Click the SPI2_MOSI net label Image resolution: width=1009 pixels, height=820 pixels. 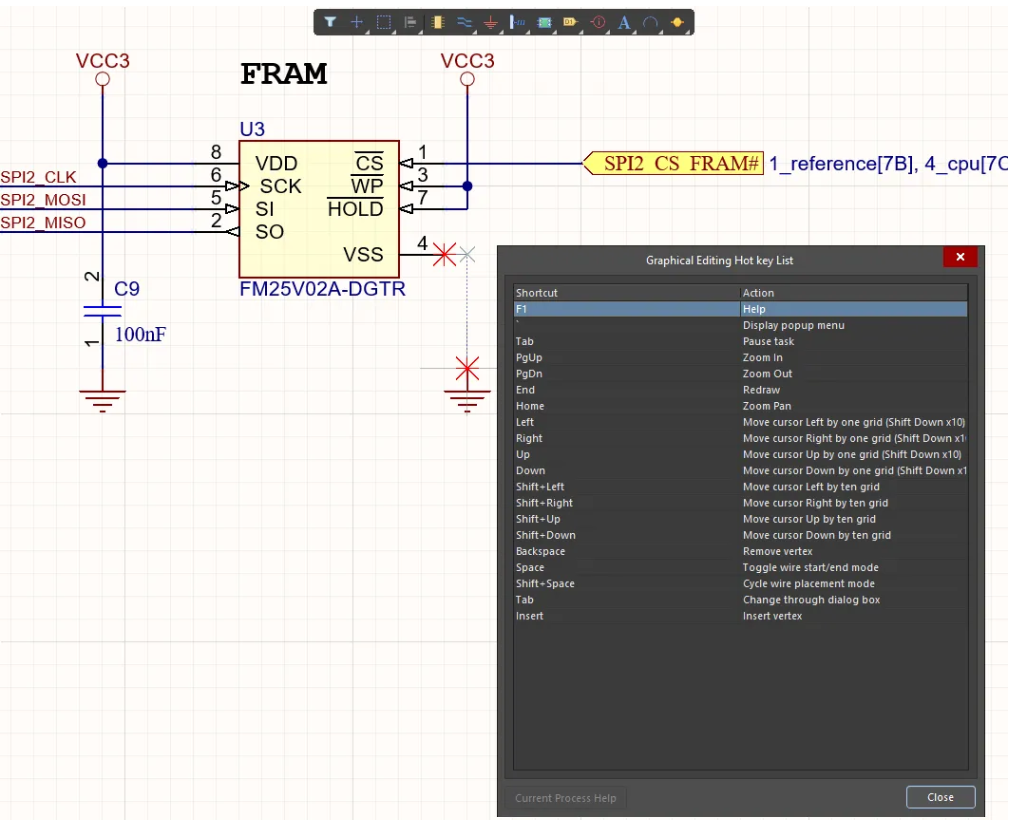43,200
